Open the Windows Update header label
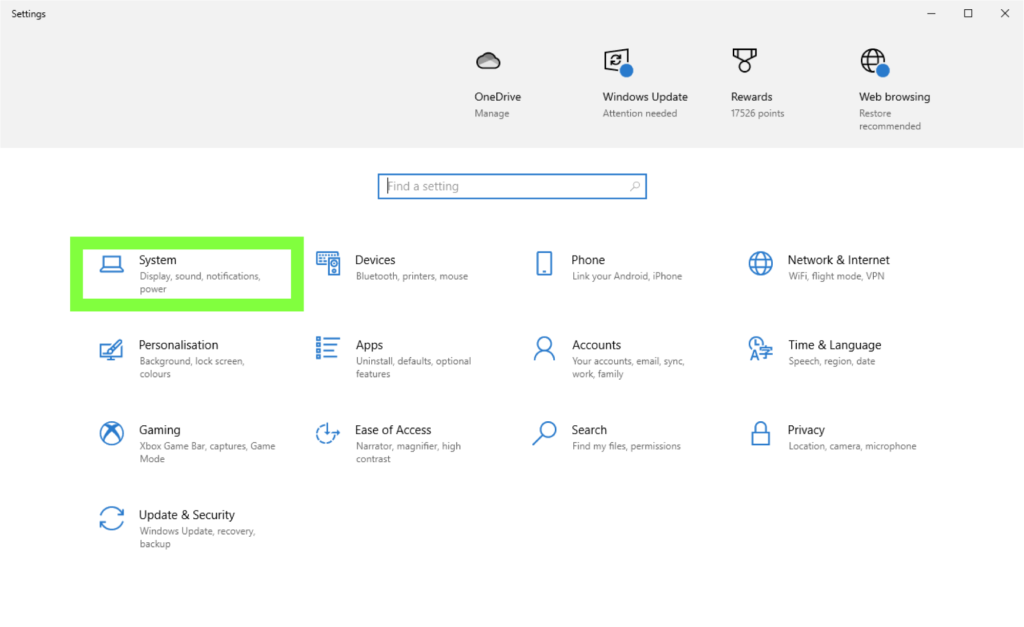Viewport: 1024px width, 627px height. tap(645, 97)
